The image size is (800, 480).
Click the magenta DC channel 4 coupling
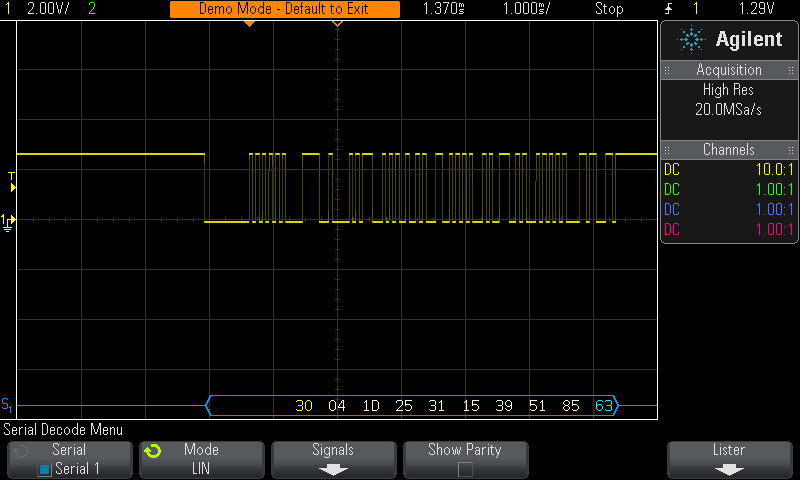pyautogui.click(x=672, y=230)
